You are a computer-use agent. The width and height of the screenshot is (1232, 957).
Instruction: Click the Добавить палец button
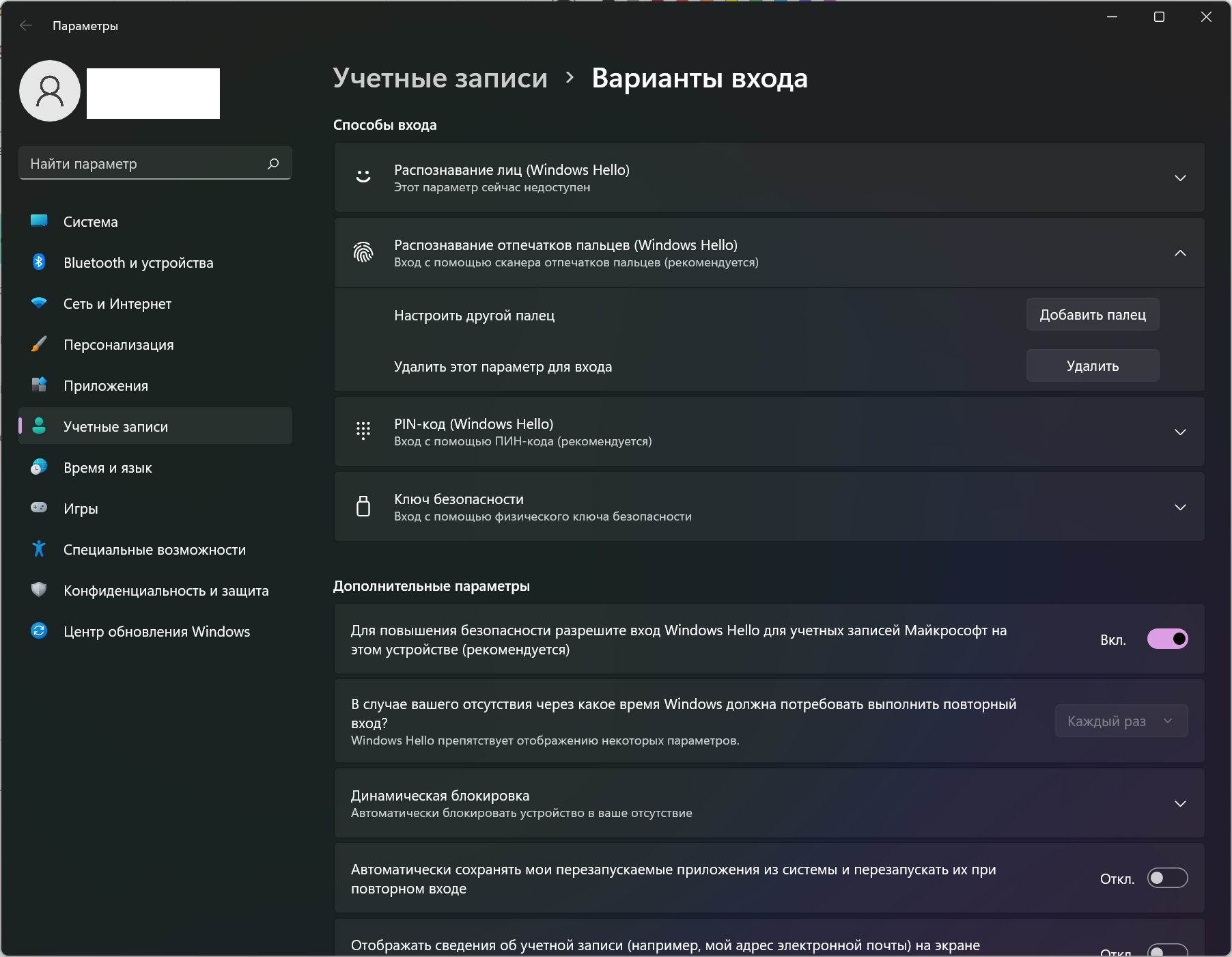point(1092,315)
